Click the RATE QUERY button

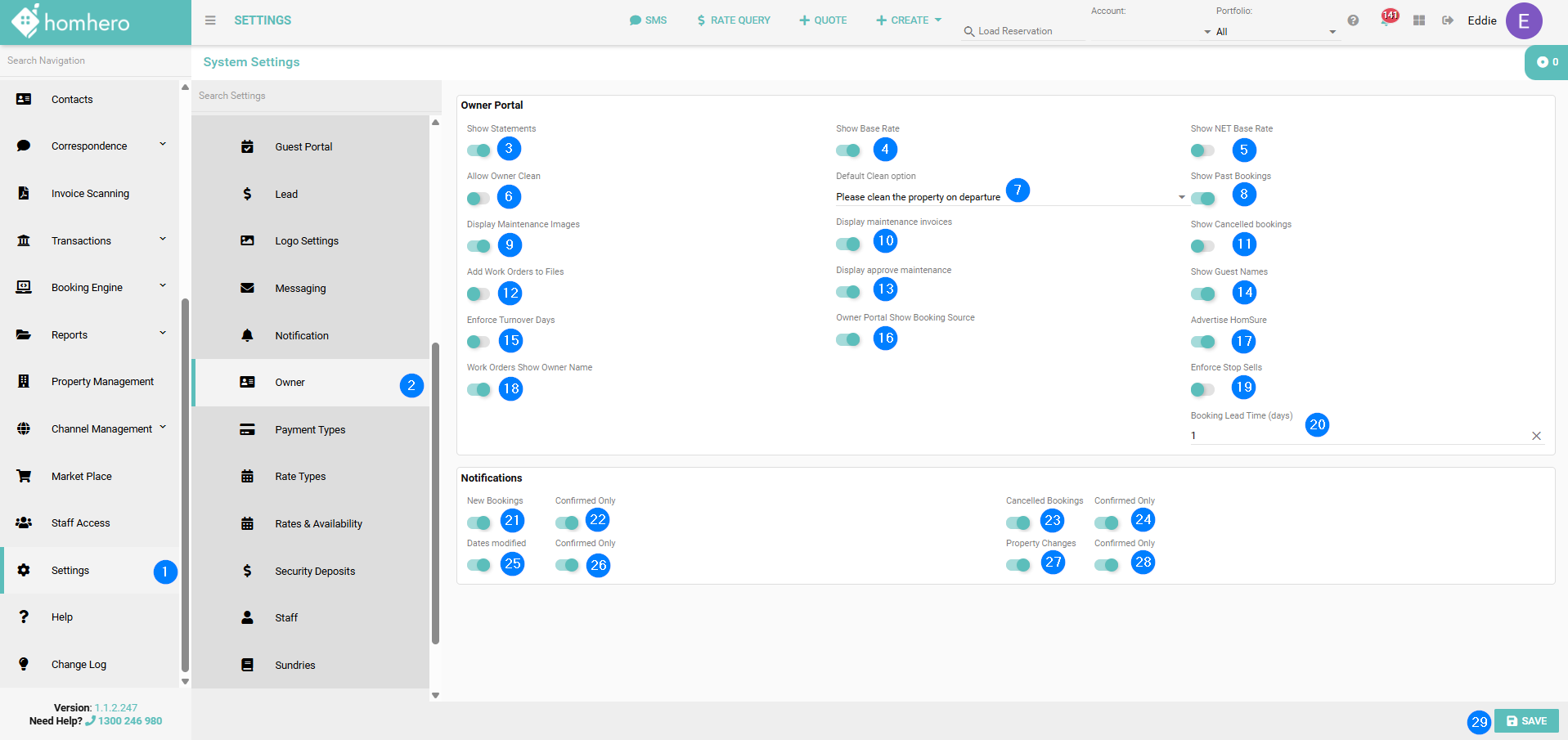tap(734, 20)
